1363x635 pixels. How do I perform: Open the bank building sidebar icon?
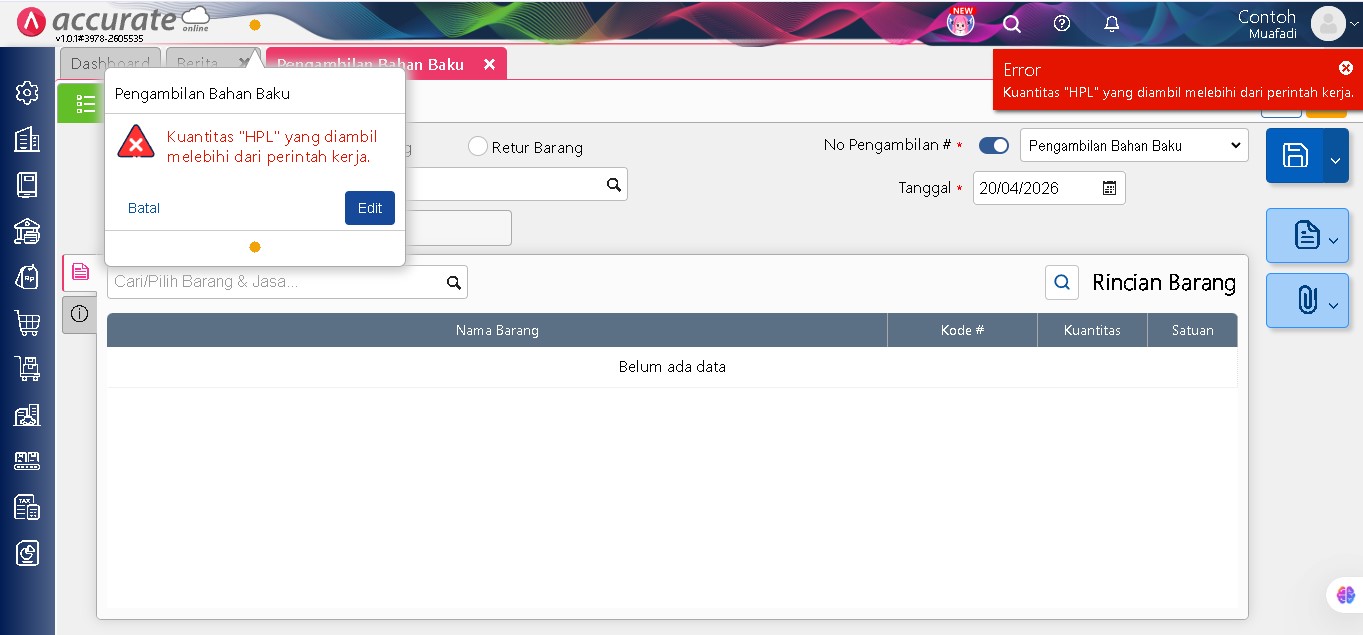click(27, 231)
